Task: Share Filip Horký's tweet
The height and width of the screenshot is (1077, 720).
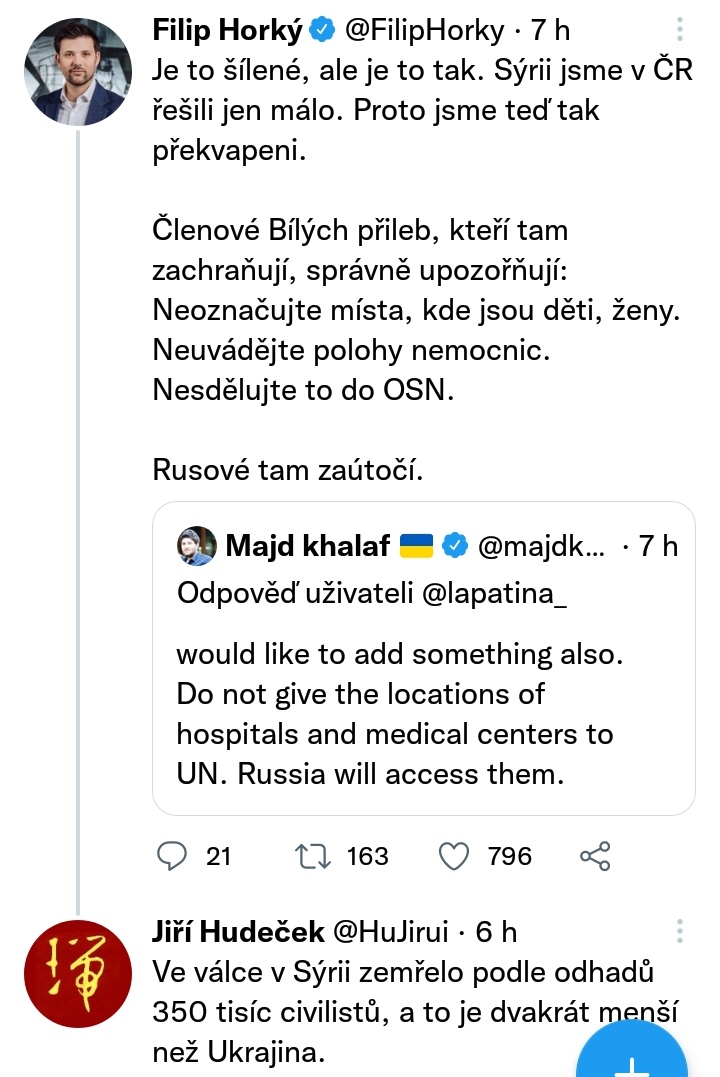Action: coord(595,856)
